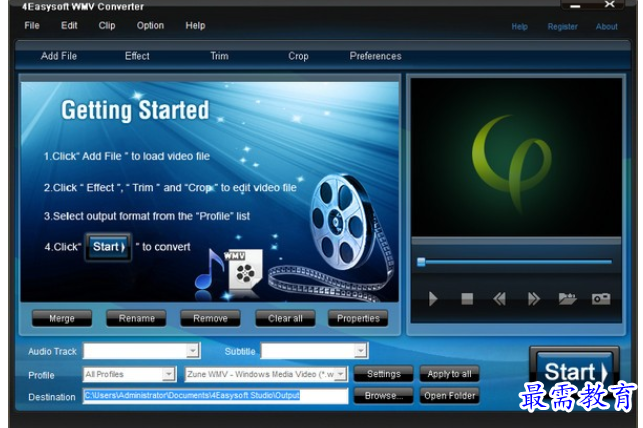Click the Help link at top right
Viewport: 643px width, 428px height.
point(519,27)
